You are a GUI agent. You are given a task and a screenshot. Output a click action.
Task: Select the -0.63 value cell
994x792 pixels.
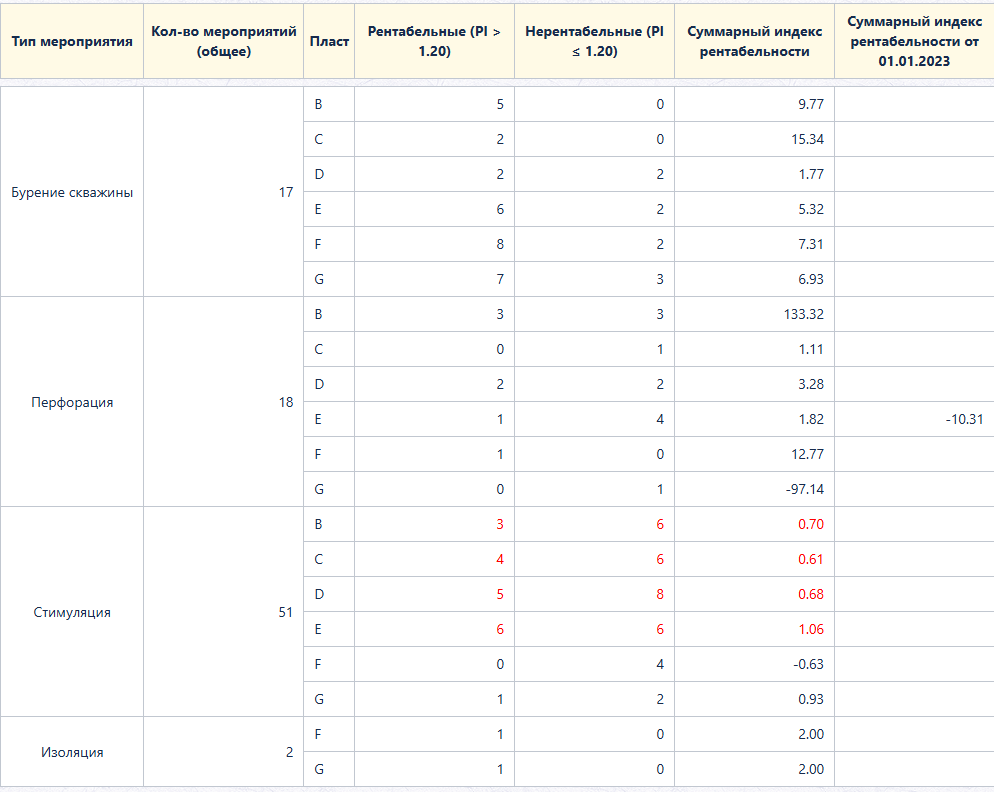(754, 664)
